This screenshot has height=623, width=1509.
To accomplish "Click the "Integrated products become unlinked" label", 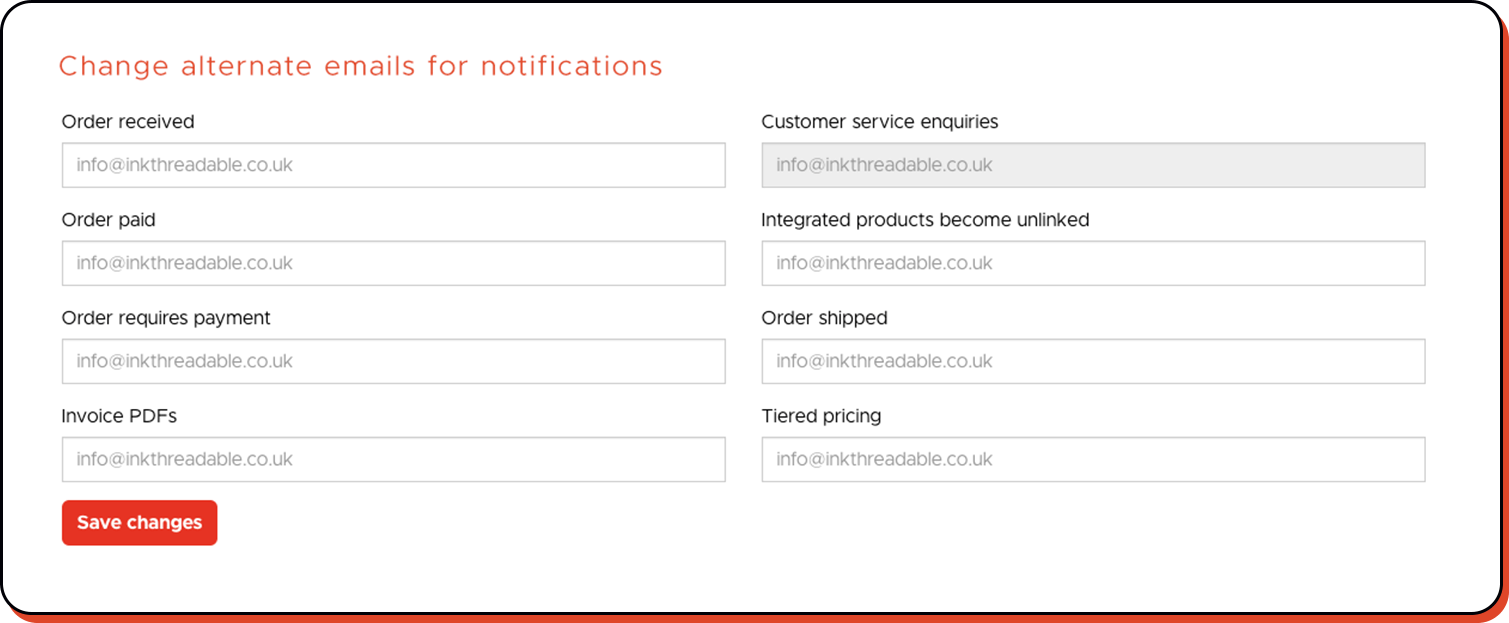I will [925, 220].
